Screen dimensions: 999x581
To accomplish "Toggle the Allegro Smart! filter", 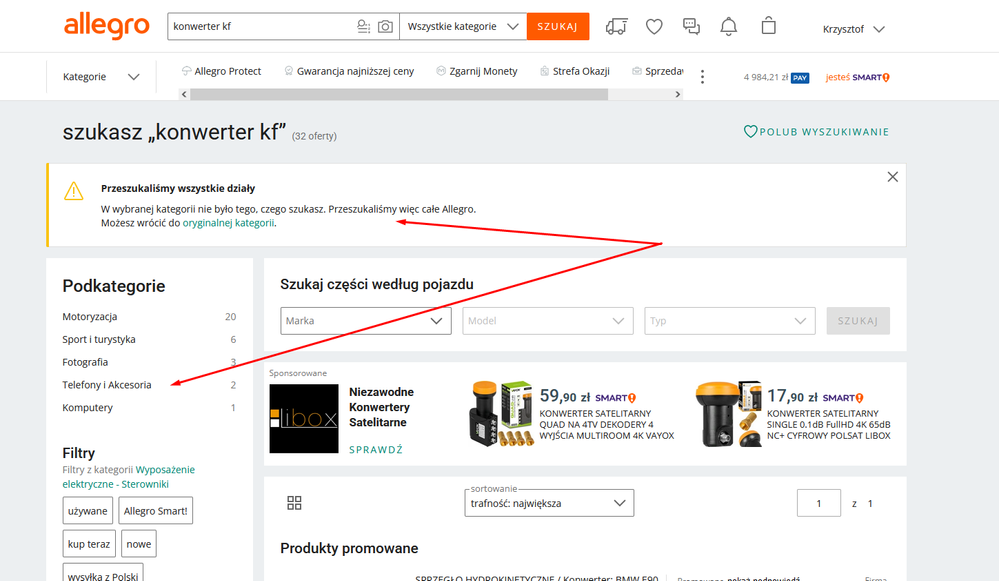I will tap(155, 511).
